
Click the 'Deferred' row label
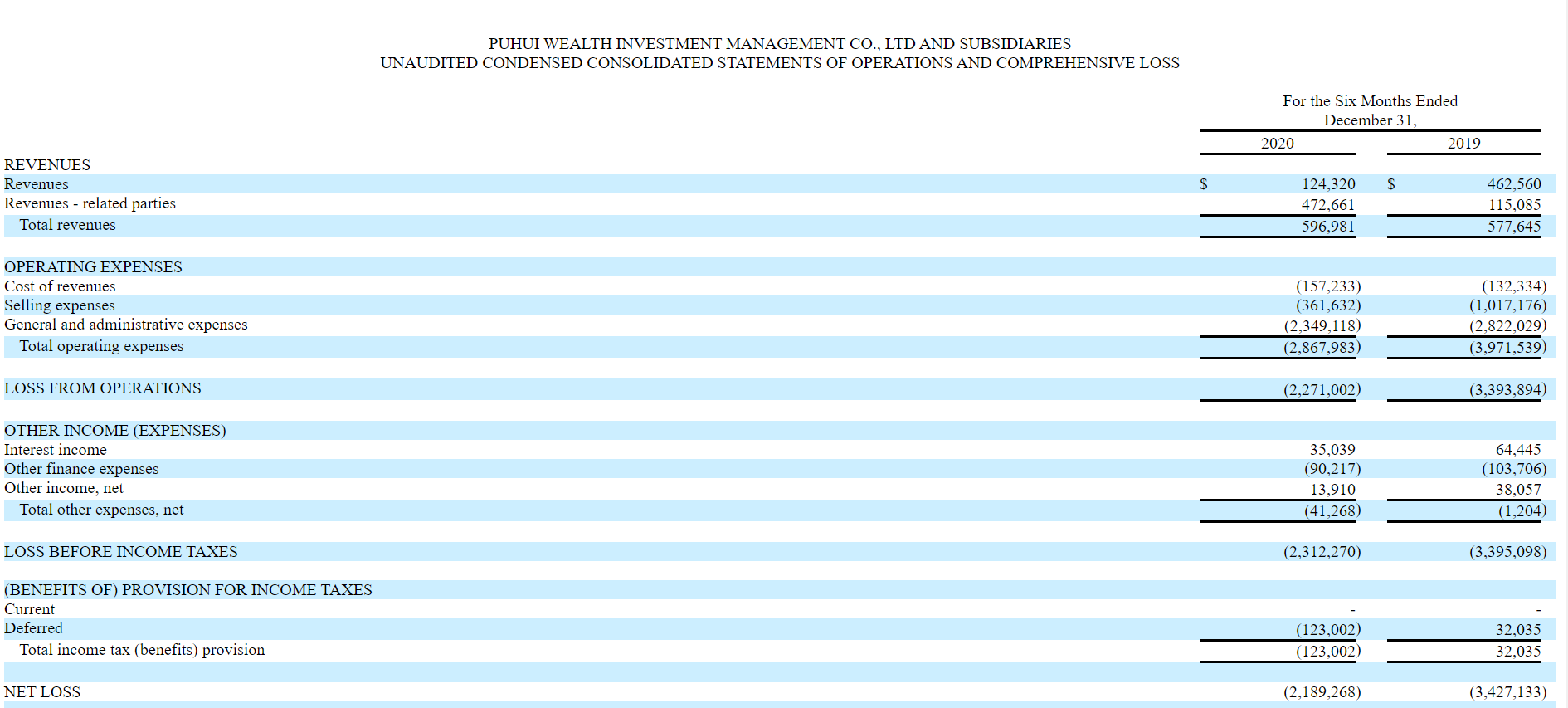click(33, 628)
